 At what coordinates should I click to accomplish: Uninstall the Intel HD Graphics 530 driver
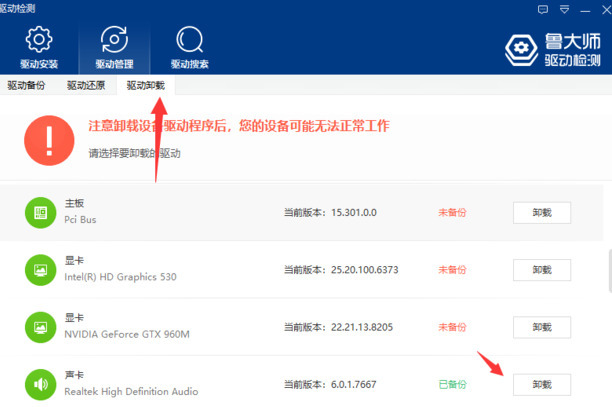pyautogui.click(x=542, y=270)
